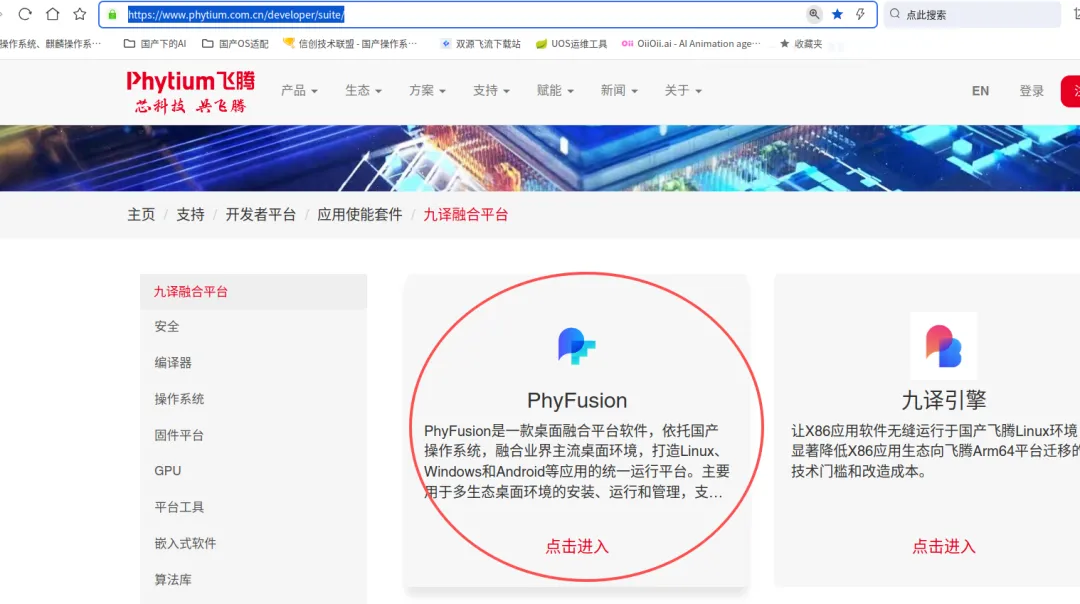Open the UOS运维工具 bookmark
The width and height of the screenshot is (1080, 604).
[x=571, y=43]
